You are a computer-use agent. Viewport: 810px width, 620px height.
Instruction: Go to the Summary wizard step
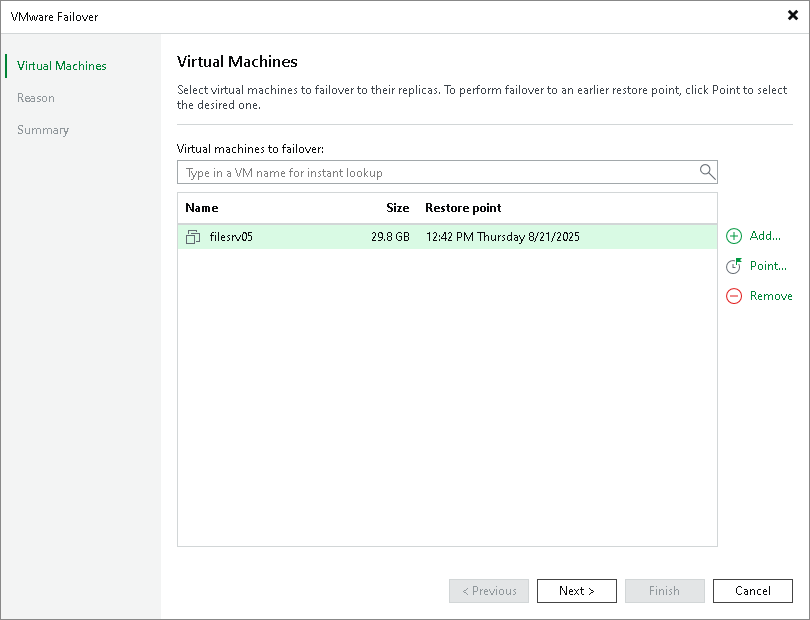43,130
